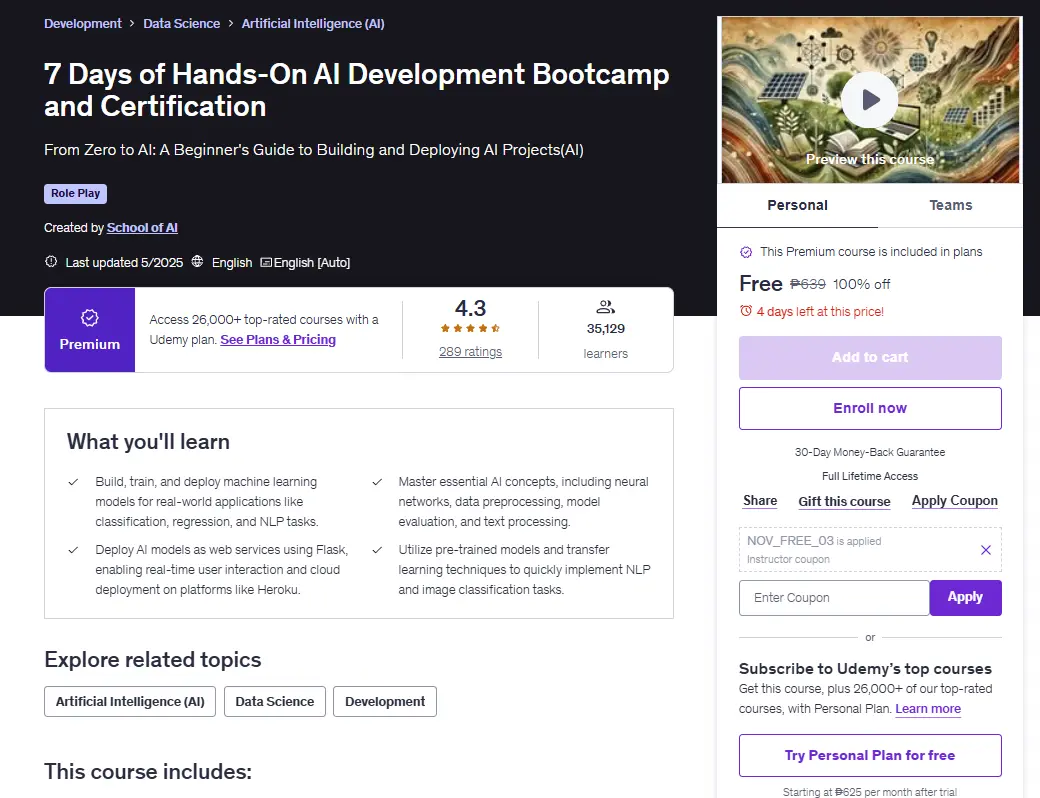Click the Apply coupon button
Image resolution: width=1040 pixels, height=798 pixels.
coord(965,598)
